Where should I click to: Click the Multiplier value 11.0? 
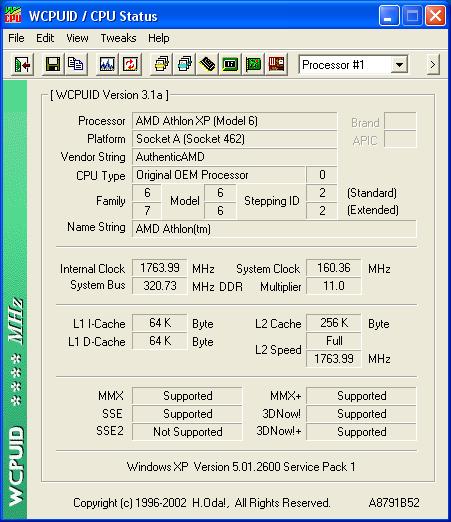pos(333,286)
